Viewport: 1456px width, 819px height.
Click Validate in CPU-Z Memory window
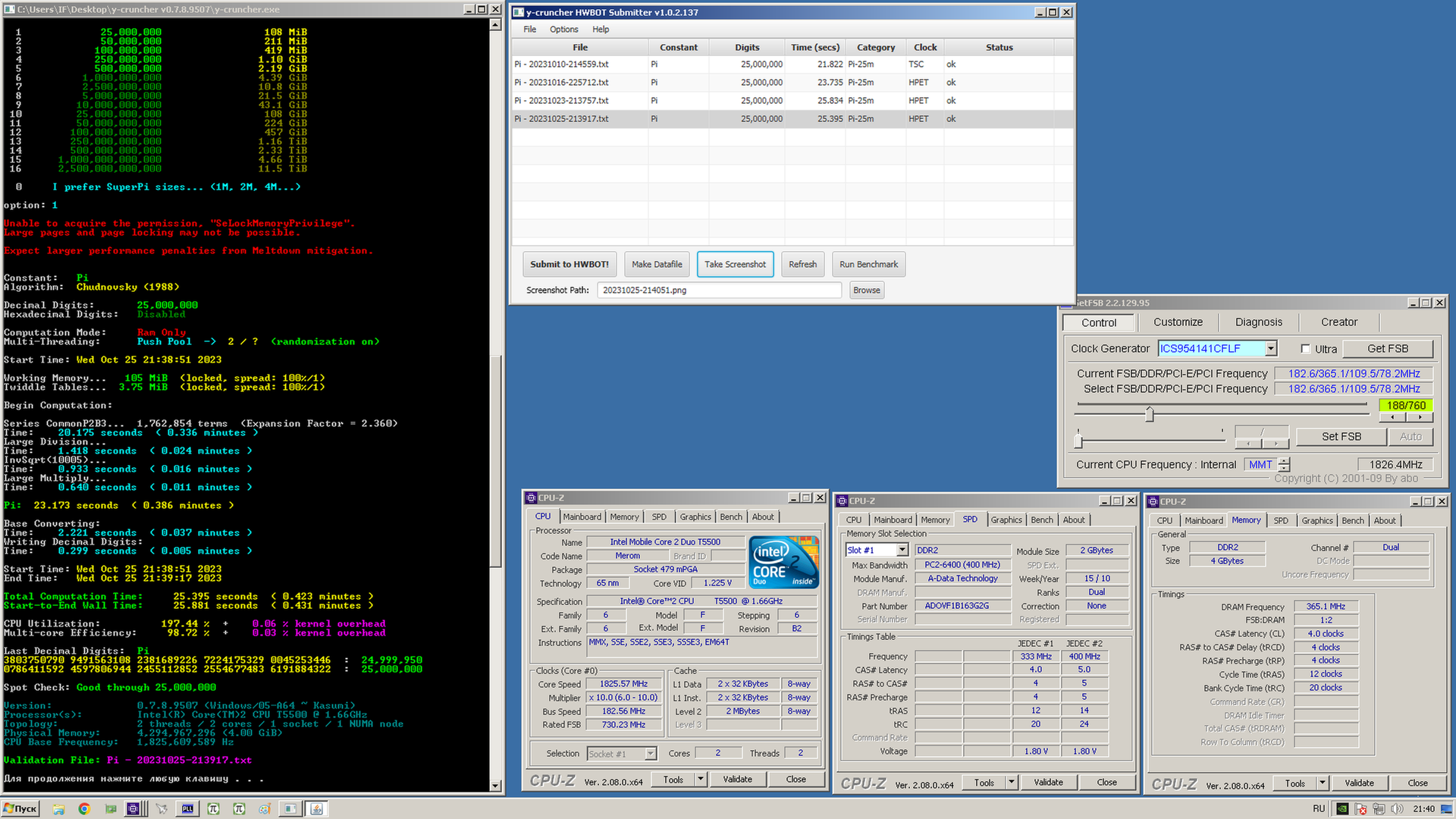1359,783
